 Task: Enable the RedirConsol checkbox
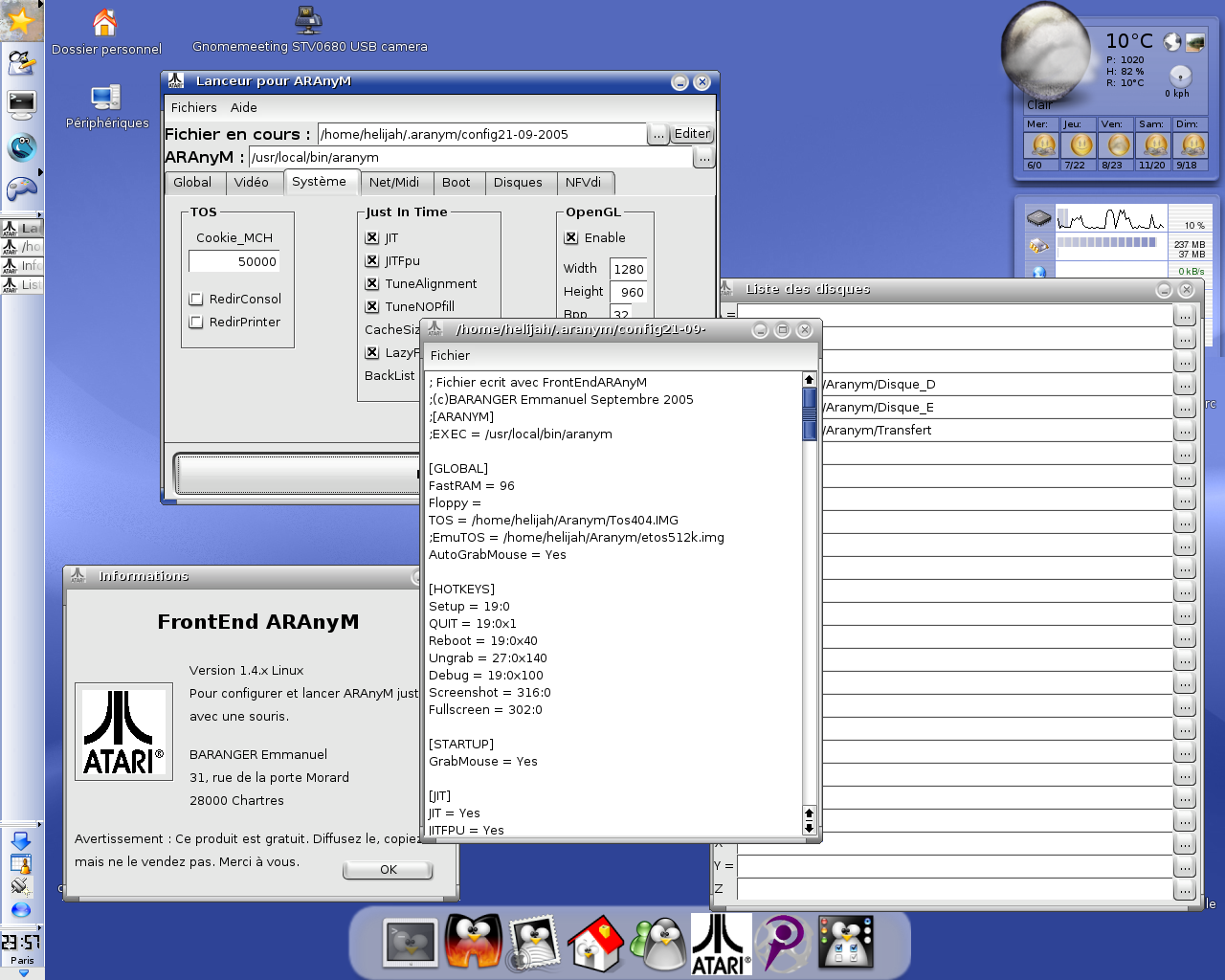tap(196, 300)
